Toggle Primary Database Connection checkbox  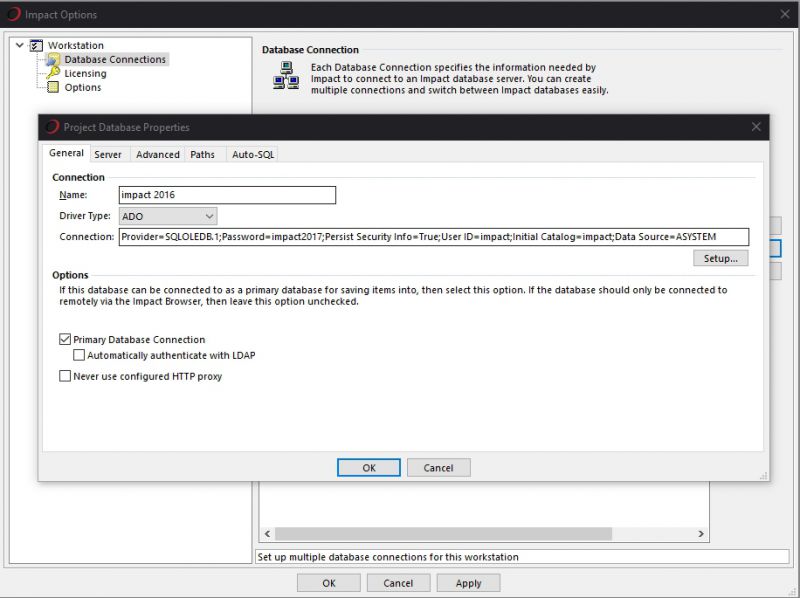(65, 340)
